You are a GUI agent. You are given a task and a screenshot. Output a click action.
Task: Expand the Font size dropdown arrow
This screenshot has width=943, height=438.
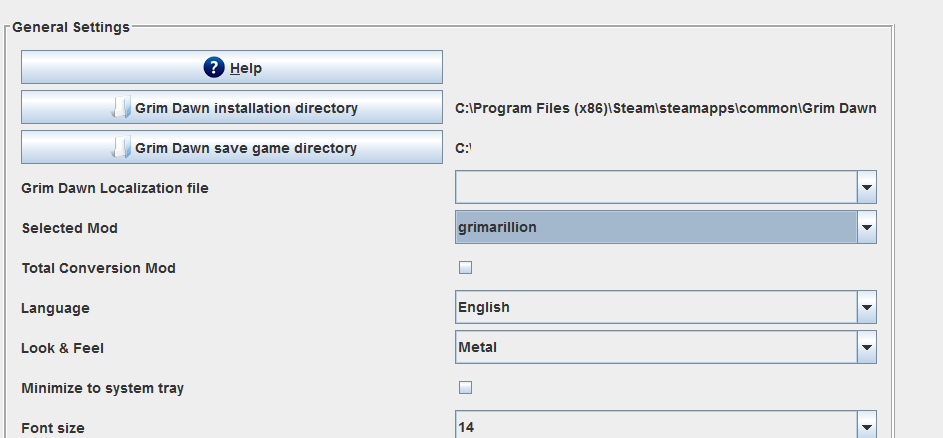pos(867,425)
